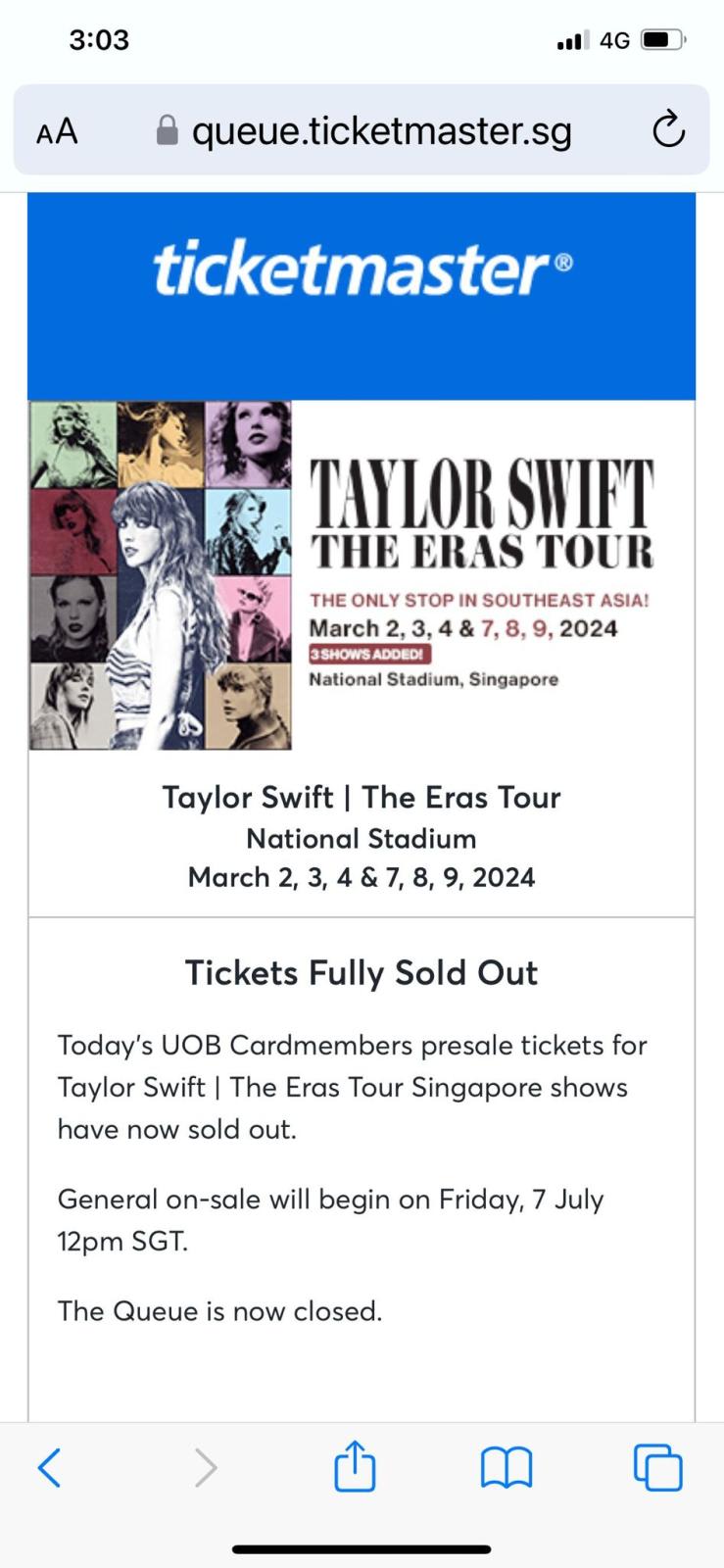Tap the Taylor Swift Eras Tour poster collage

[161, 575]
